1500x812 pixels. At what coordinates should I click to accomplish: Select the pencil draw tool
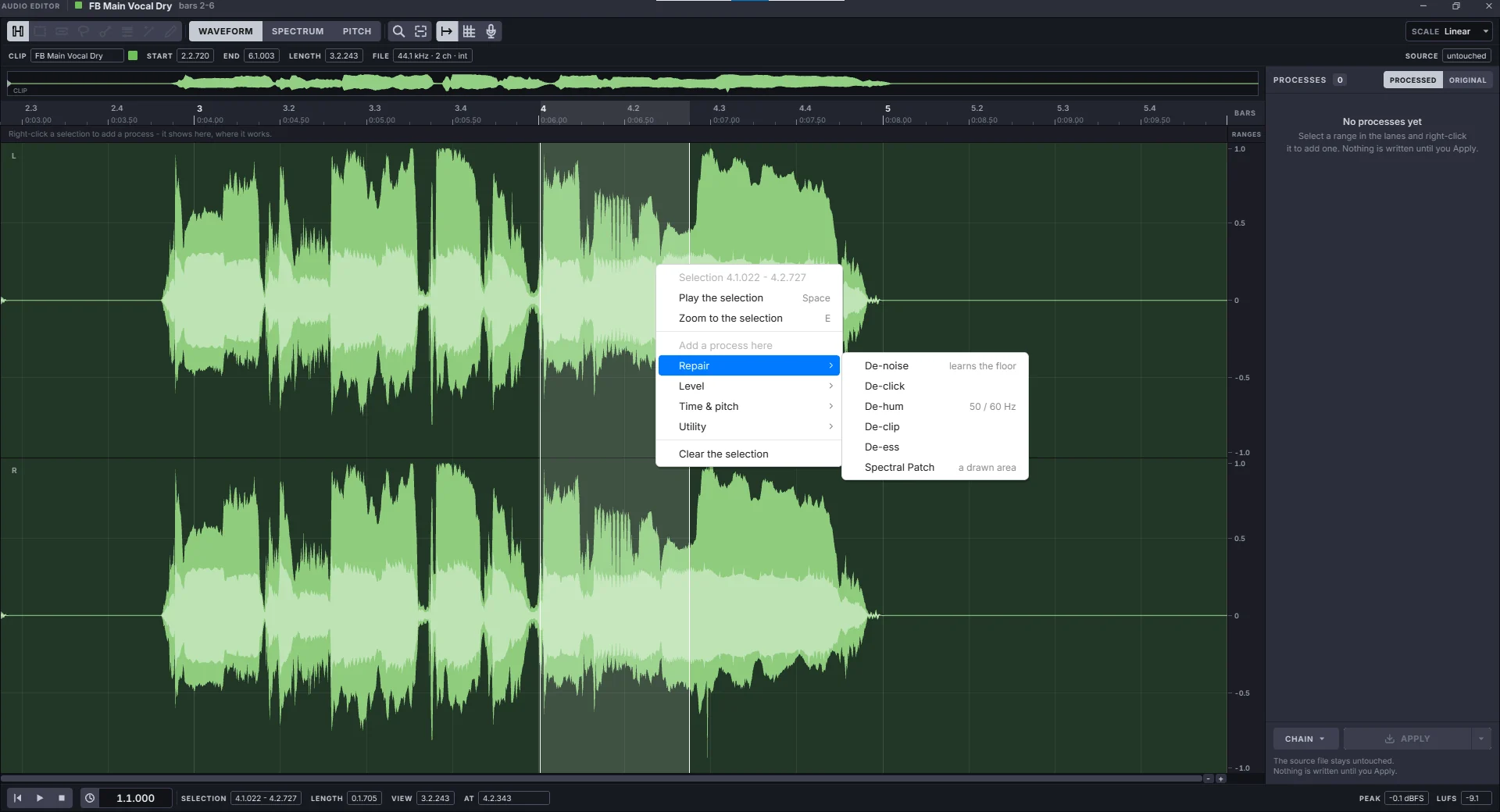tap(171, 31)
